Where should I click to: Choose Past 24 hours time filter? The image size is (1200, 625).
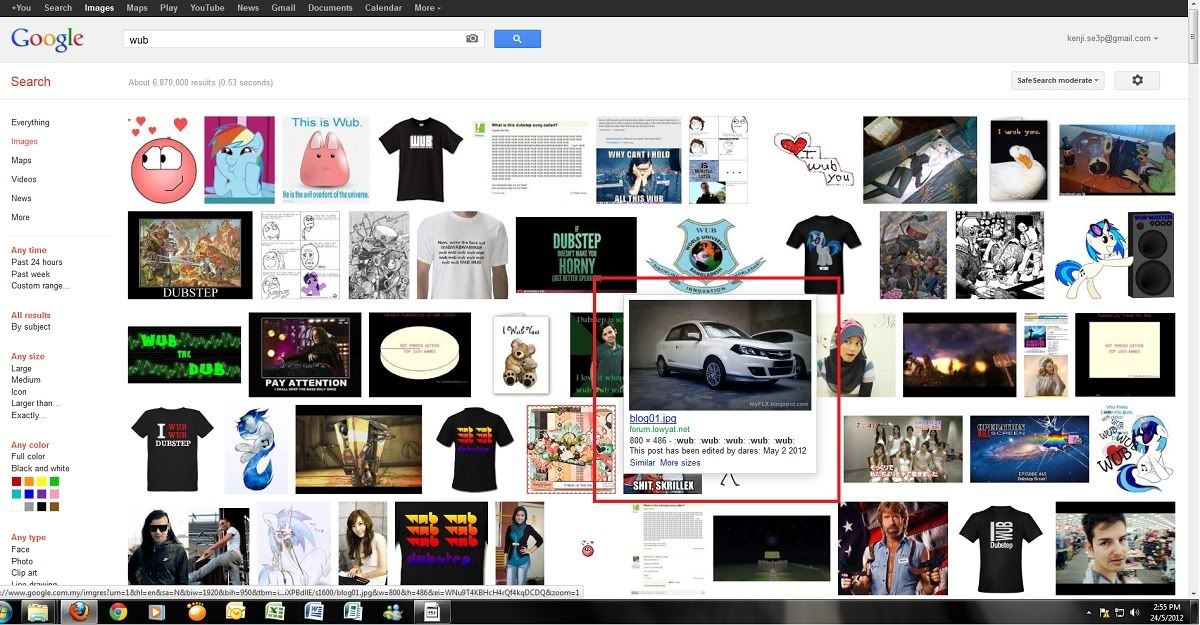(37, 262)
